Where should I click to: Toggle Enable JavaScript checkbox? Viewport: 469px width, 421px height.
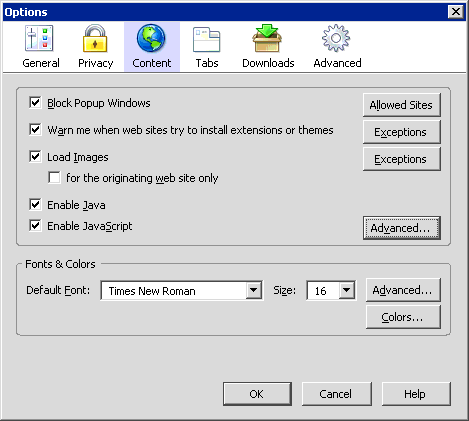[x=35, y=225]
